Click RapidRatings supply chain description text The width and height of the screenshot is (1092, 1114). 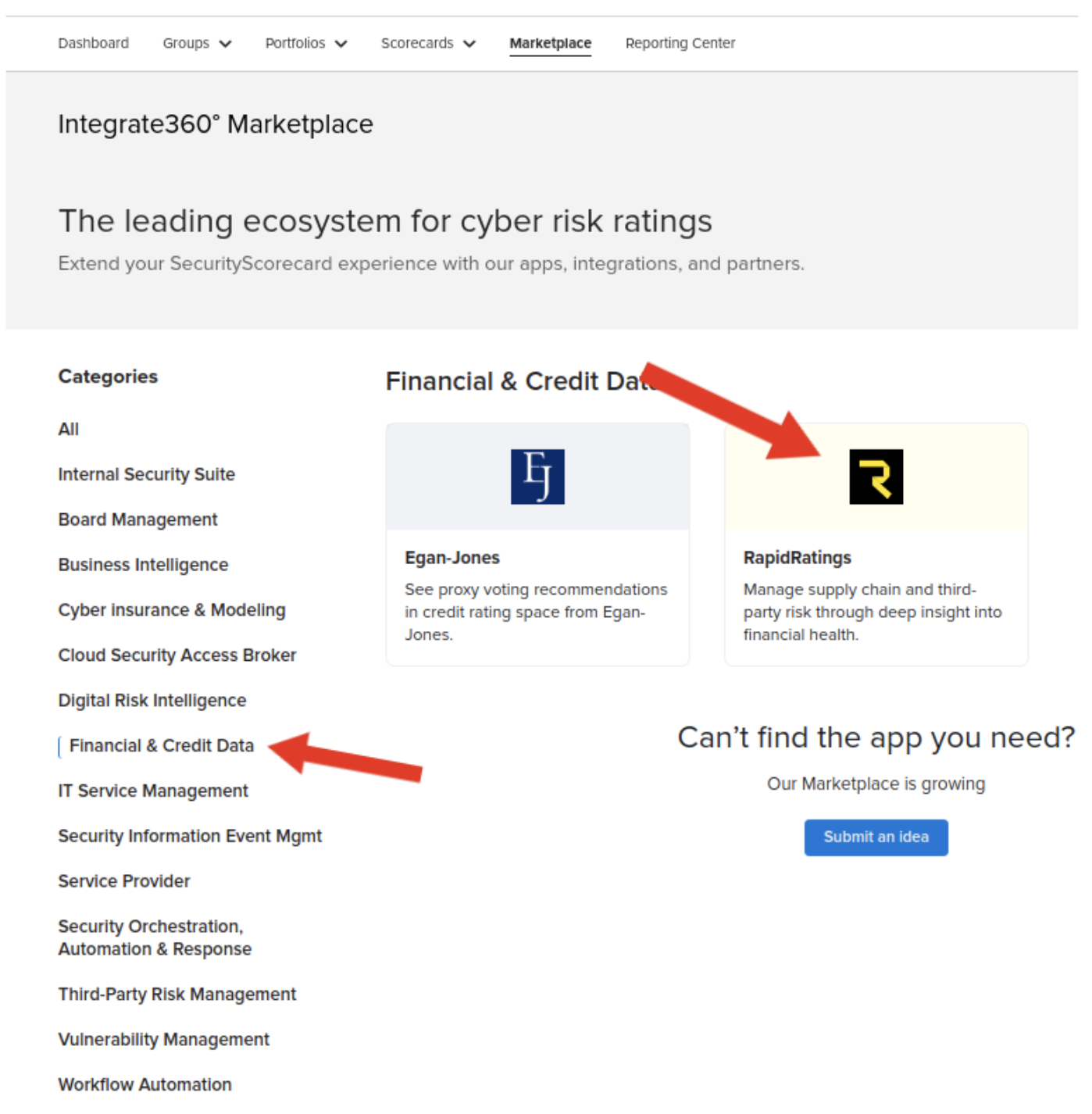coord(873,612)
